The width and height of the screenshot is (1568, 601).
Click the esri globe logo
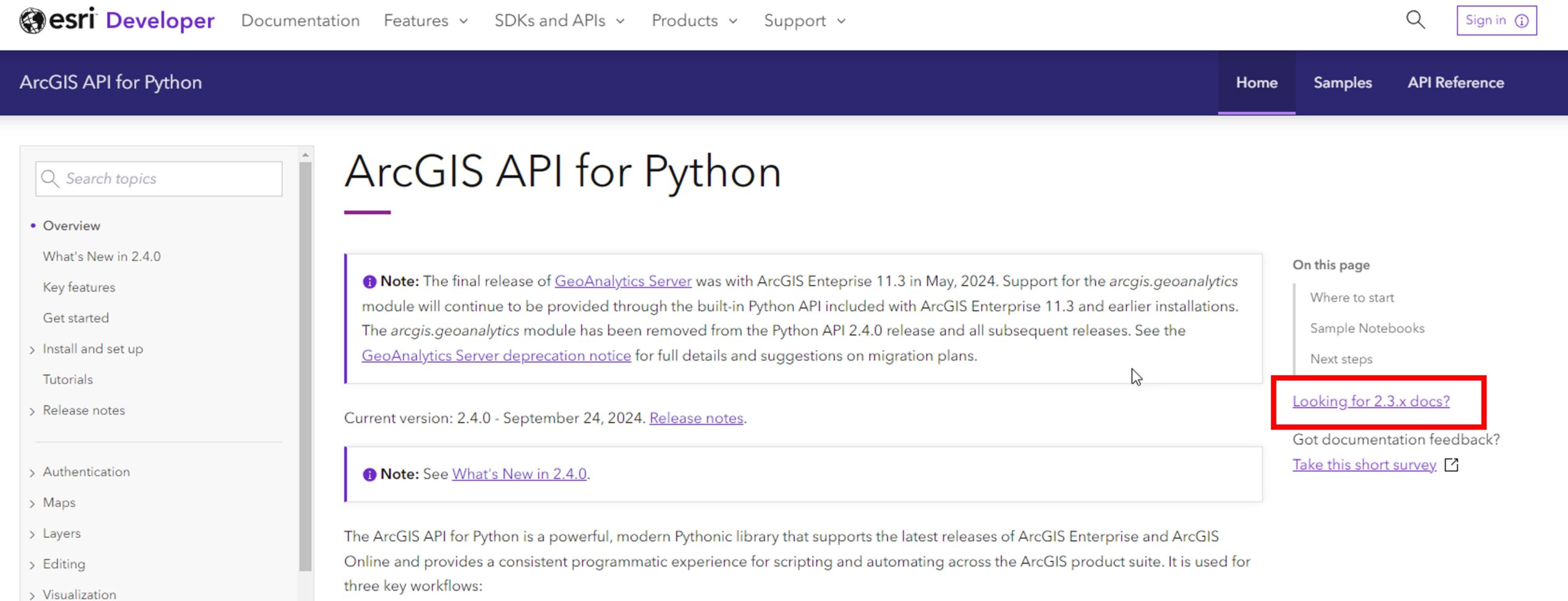(x=32, y=20)
